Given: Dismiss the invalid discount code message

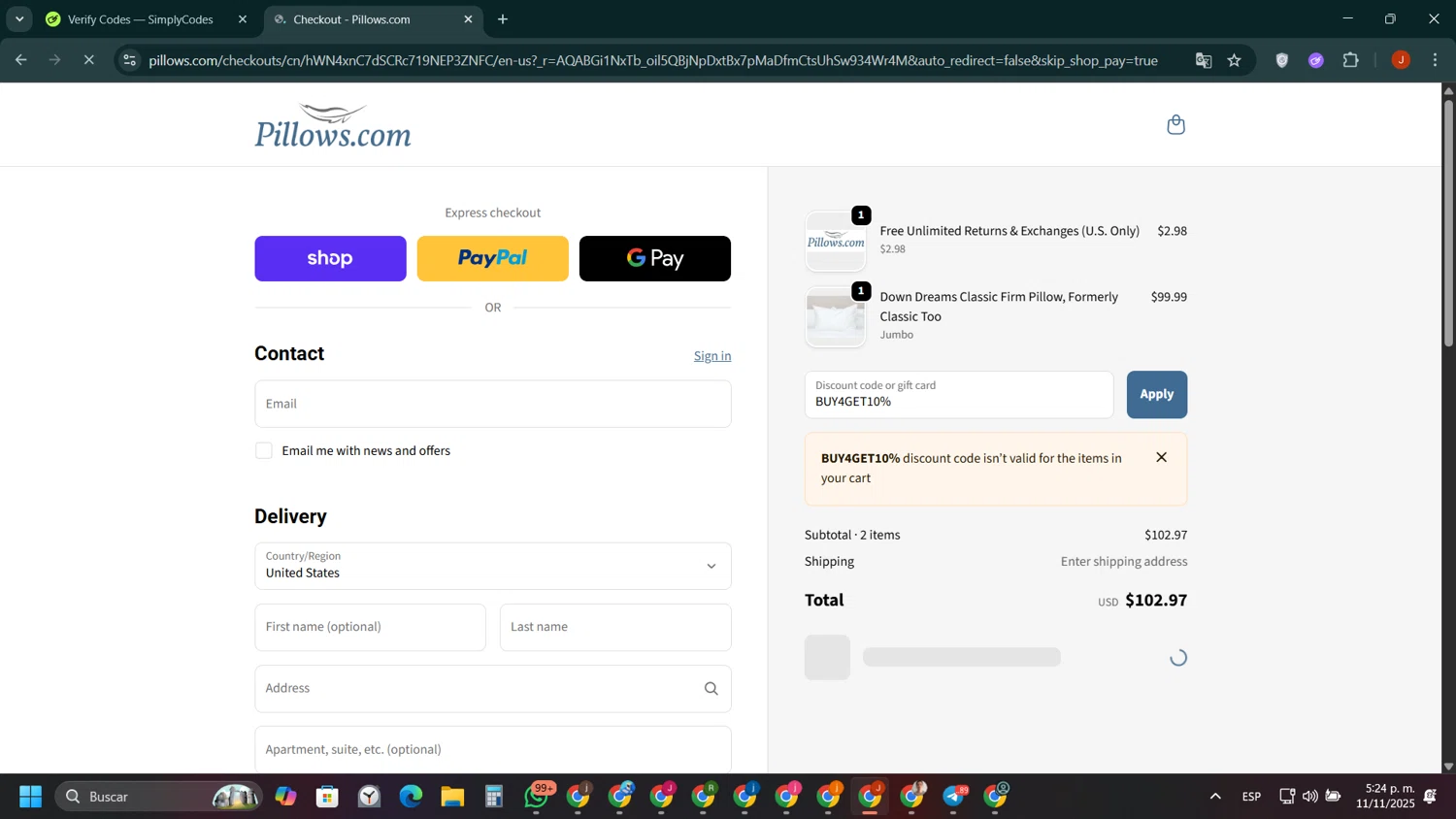Looking at the screenshot, I should pyautogui.click(x=1161, y=457).
